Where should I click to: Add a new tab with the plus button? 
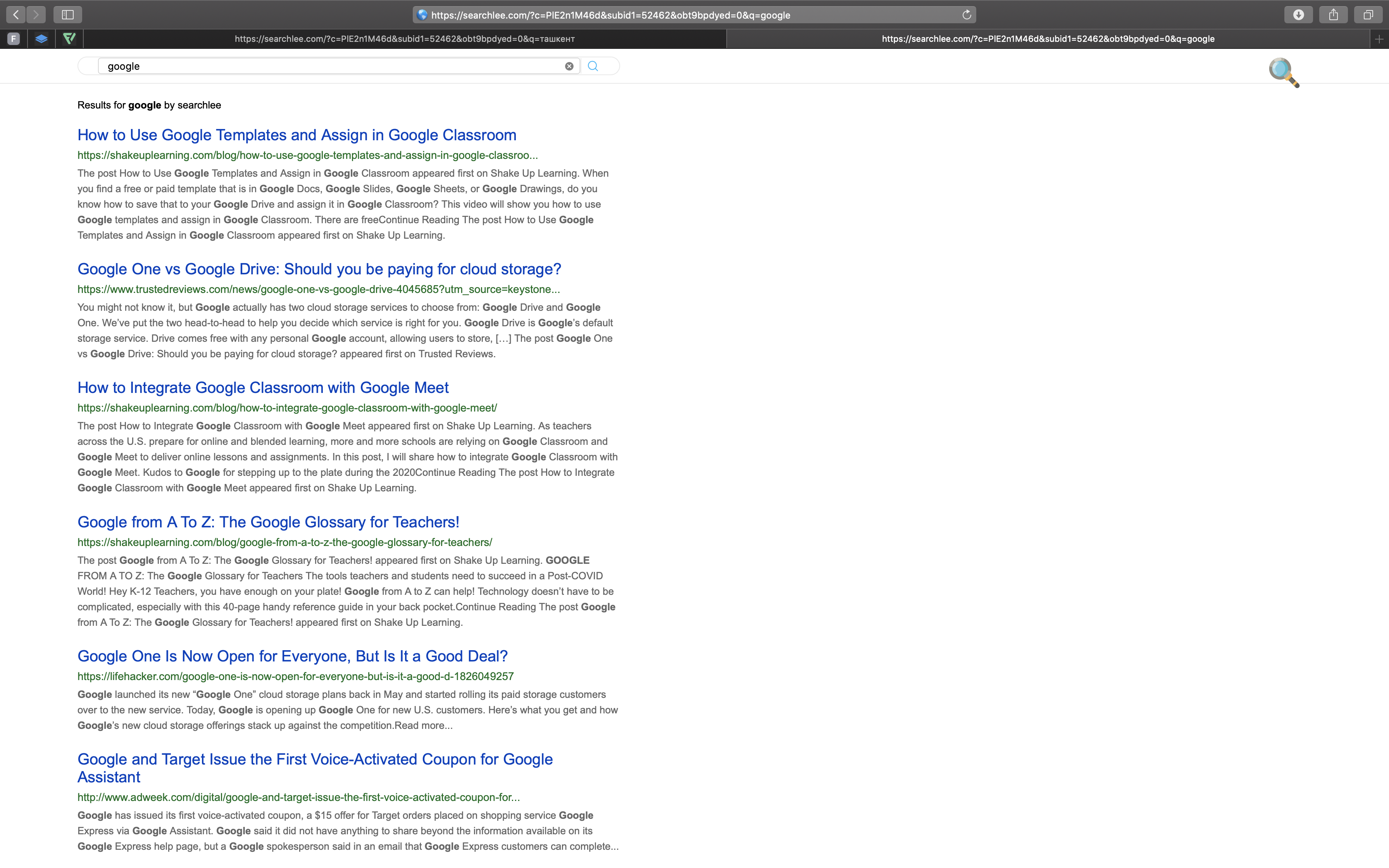tap(1379, 38)
